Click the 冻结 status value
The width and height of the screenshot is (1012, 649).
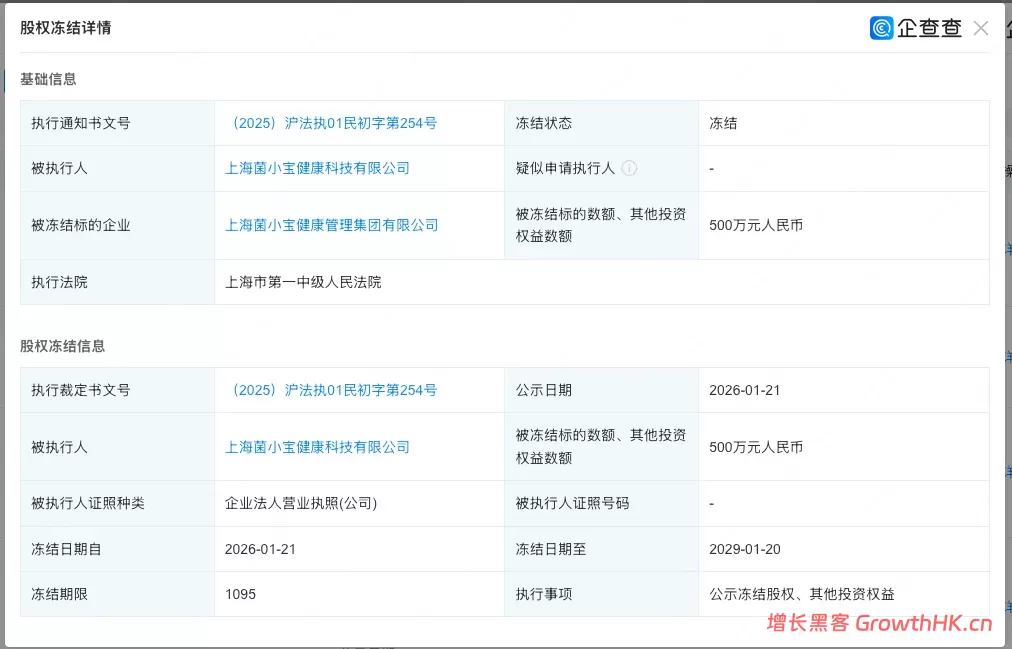point(723,123)
